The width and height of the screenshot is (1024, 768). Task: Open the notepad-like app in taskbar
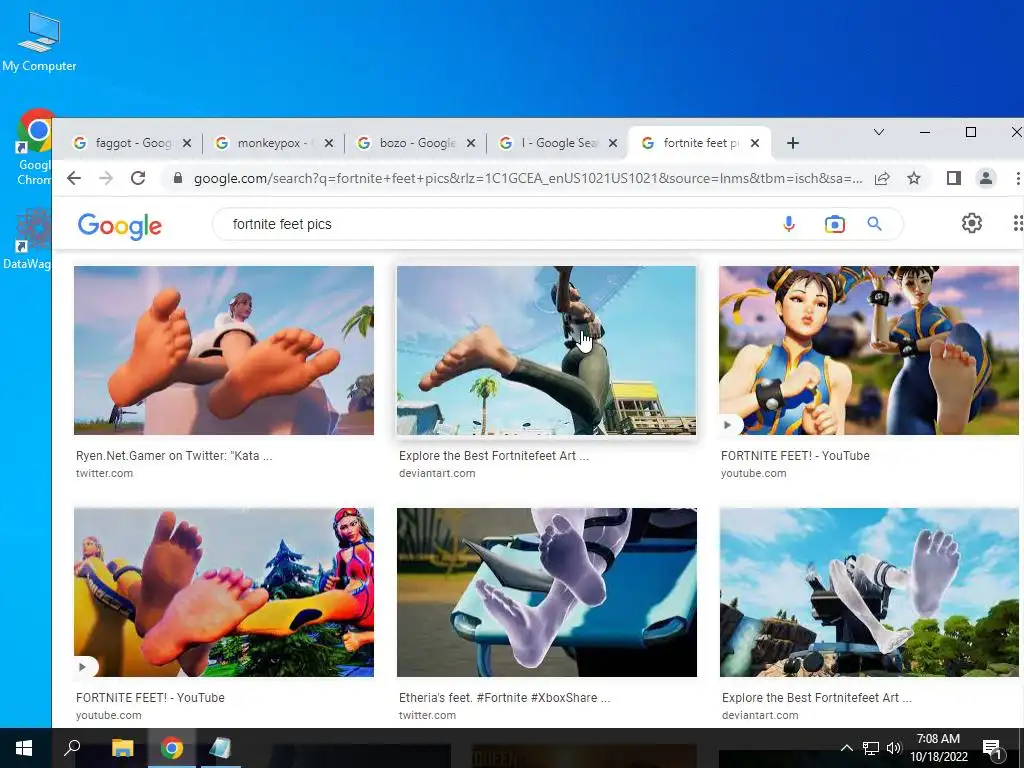point(220,748)
